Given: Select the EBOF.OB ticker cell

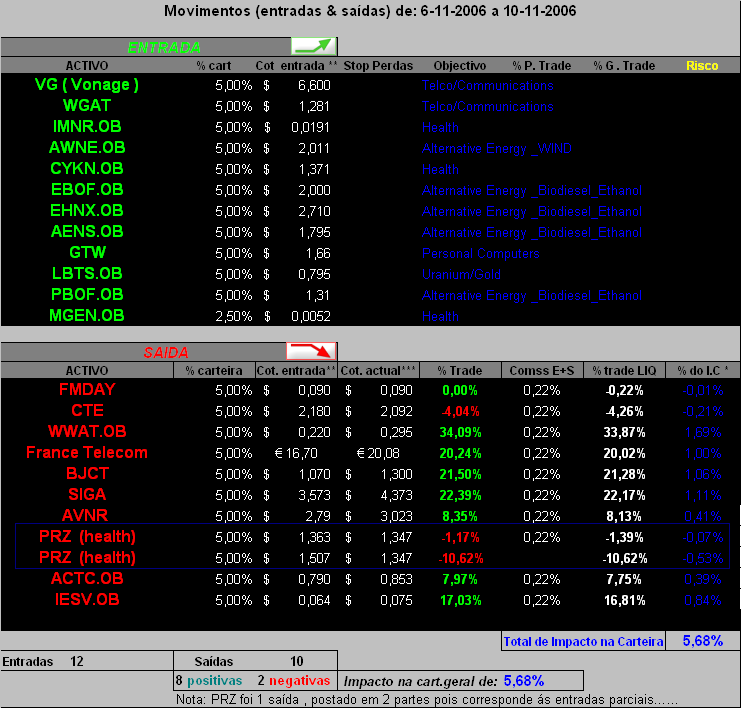Looking at the screenshot, I should pyautogui.click(x=87, y=190).
